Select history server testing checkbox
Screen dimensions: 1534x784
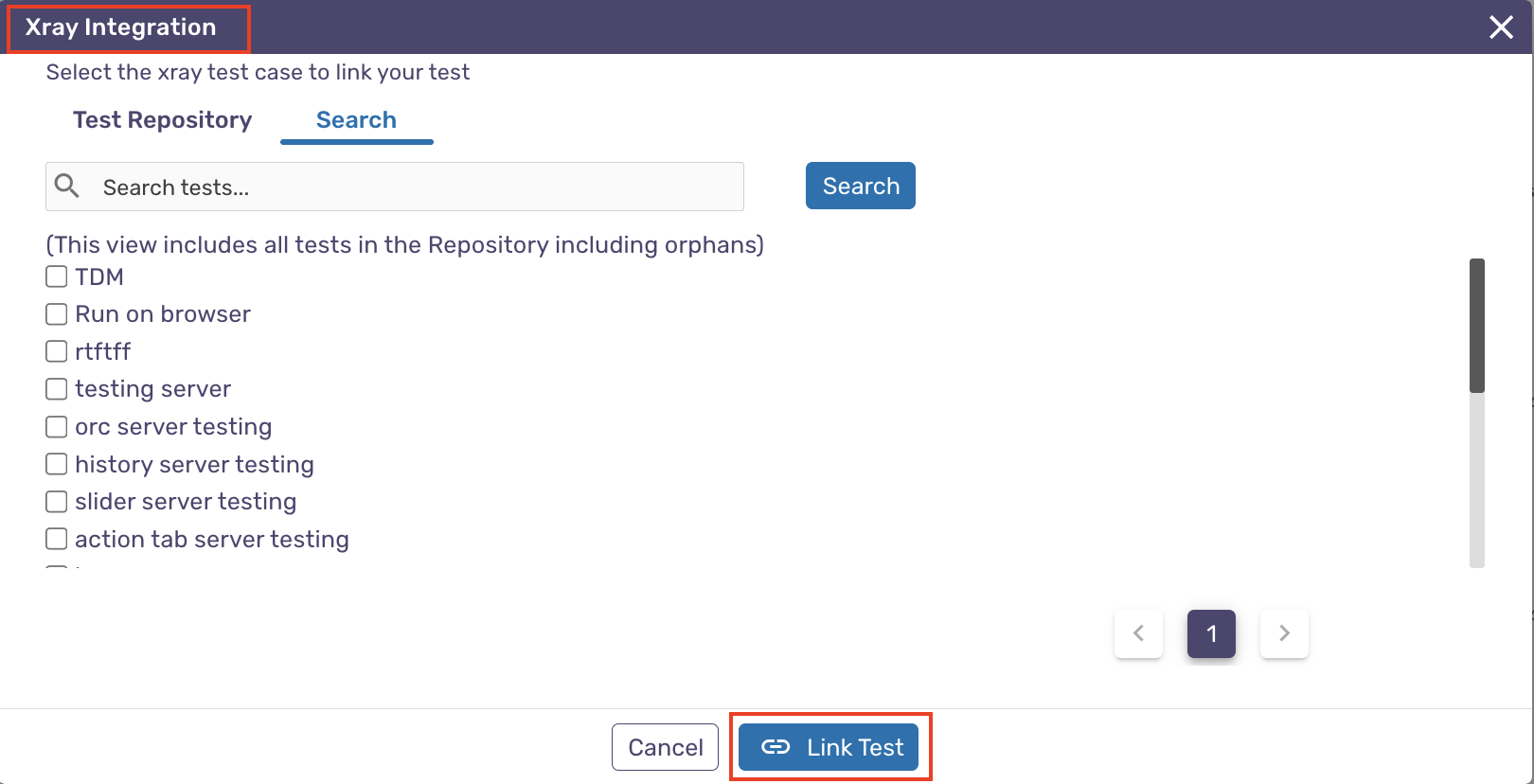57,464
